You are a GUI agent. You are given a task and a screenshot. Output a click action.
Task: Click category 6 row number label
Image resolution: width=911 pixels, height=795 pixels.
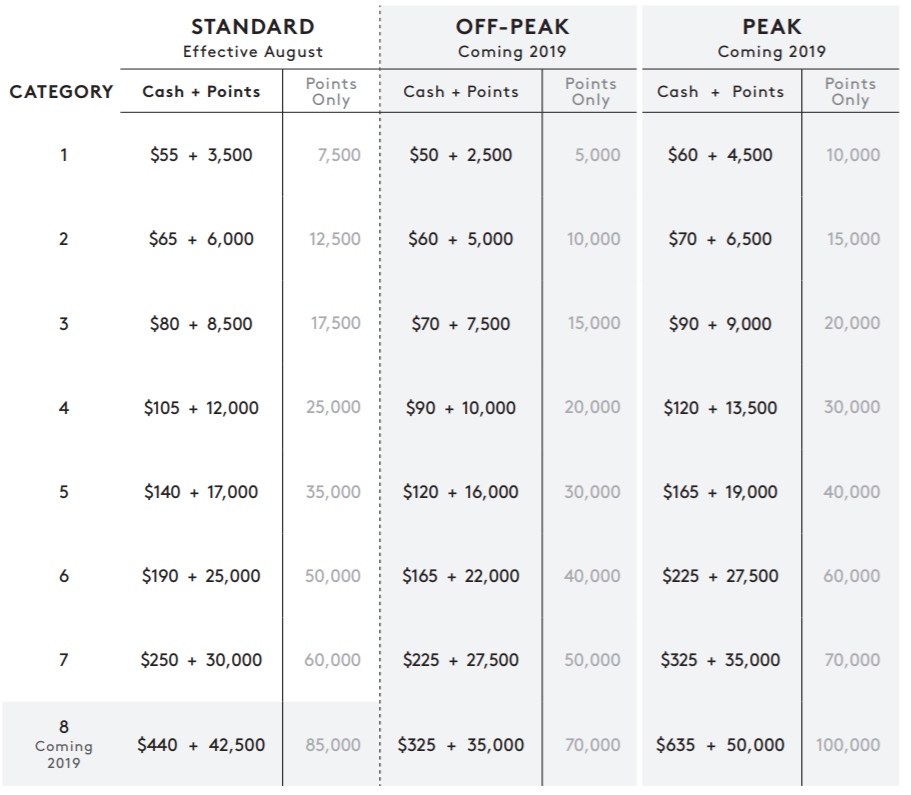(64, 576)
